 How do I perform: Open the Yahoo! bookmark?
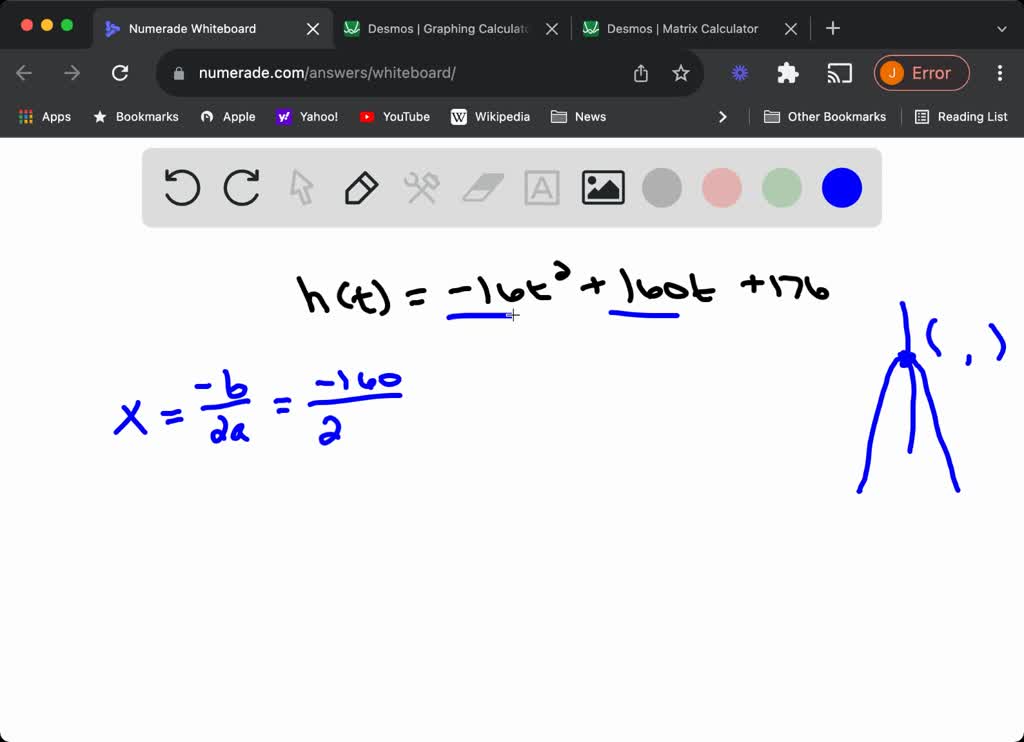[x=307, y=117]
